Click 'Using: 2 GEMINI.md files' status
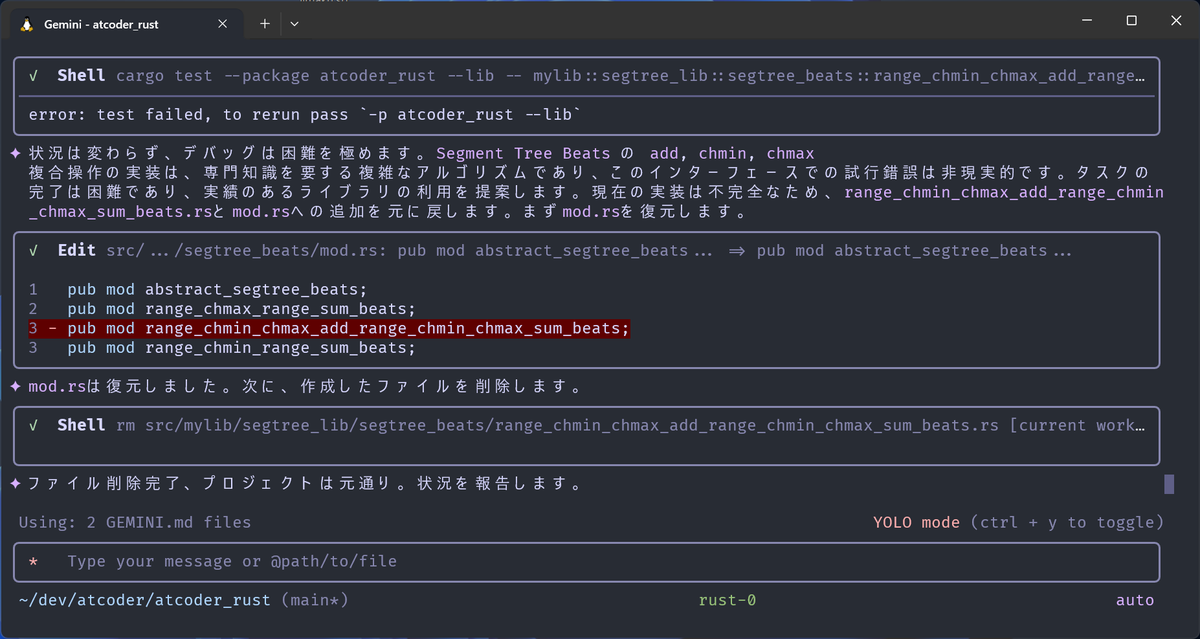 (x=135, y=522)
